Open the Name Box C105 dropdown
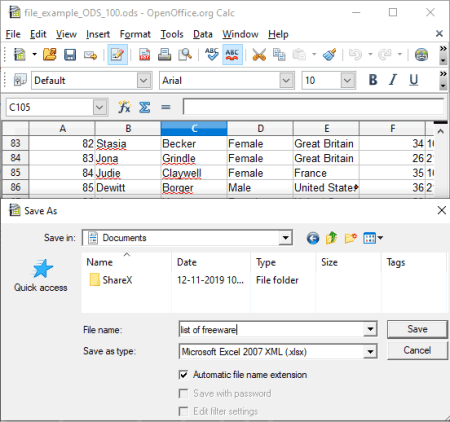Image resolution: width=450 pixels, height=422 pixels. (100, 107)
